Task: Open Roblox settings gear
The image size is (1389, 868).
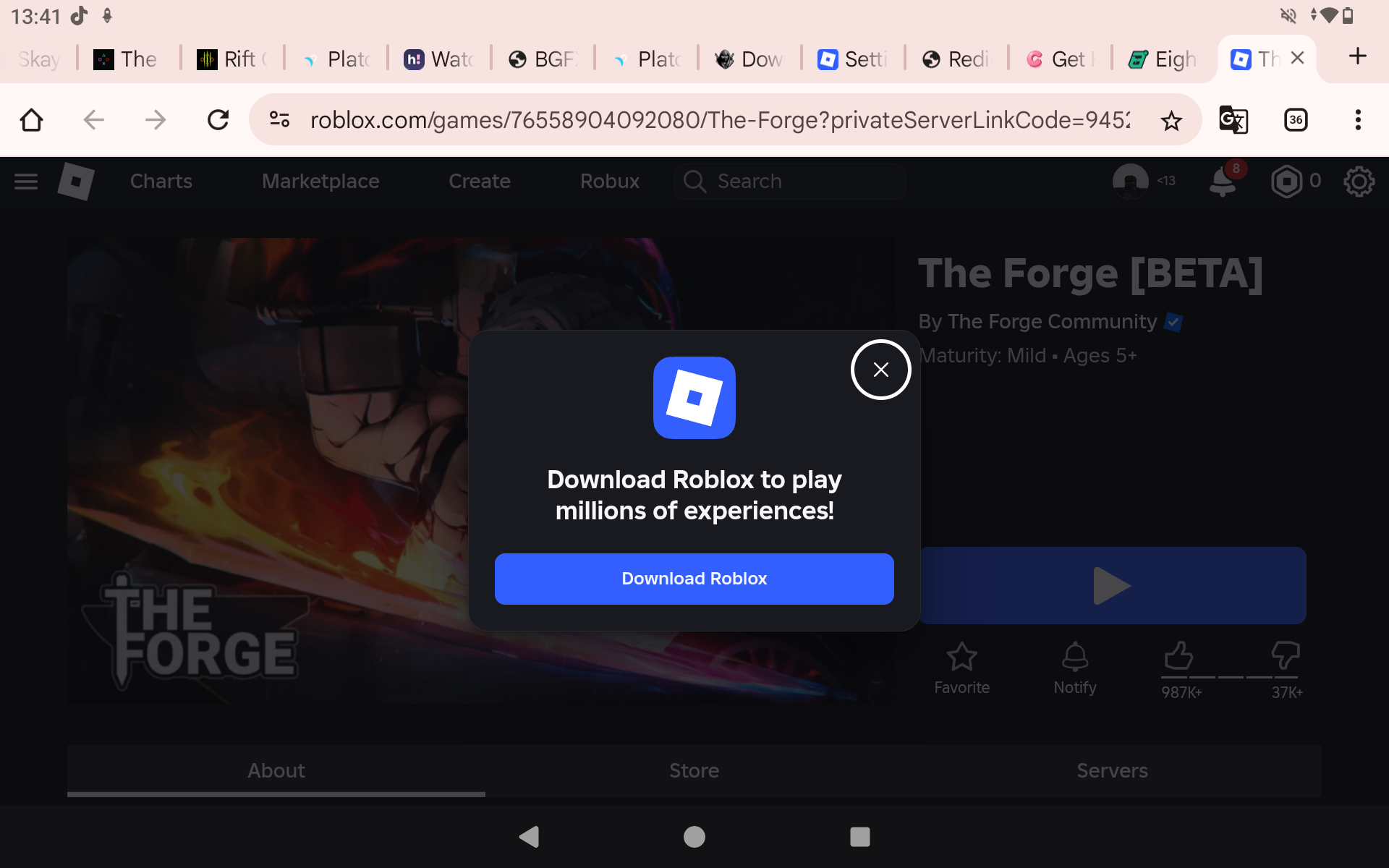Action: click(x=1359, y=181)
